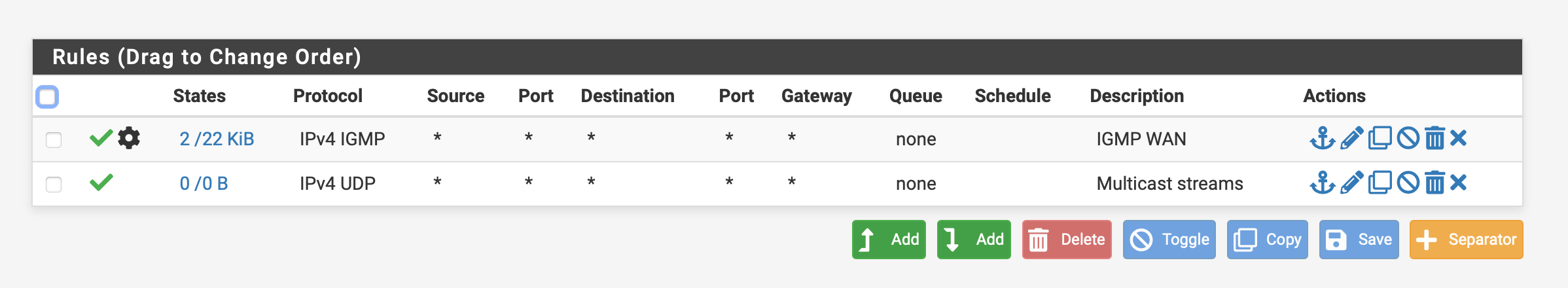
Task: Delete the Multicast streams rule with trash icon
Action: 1434,183
